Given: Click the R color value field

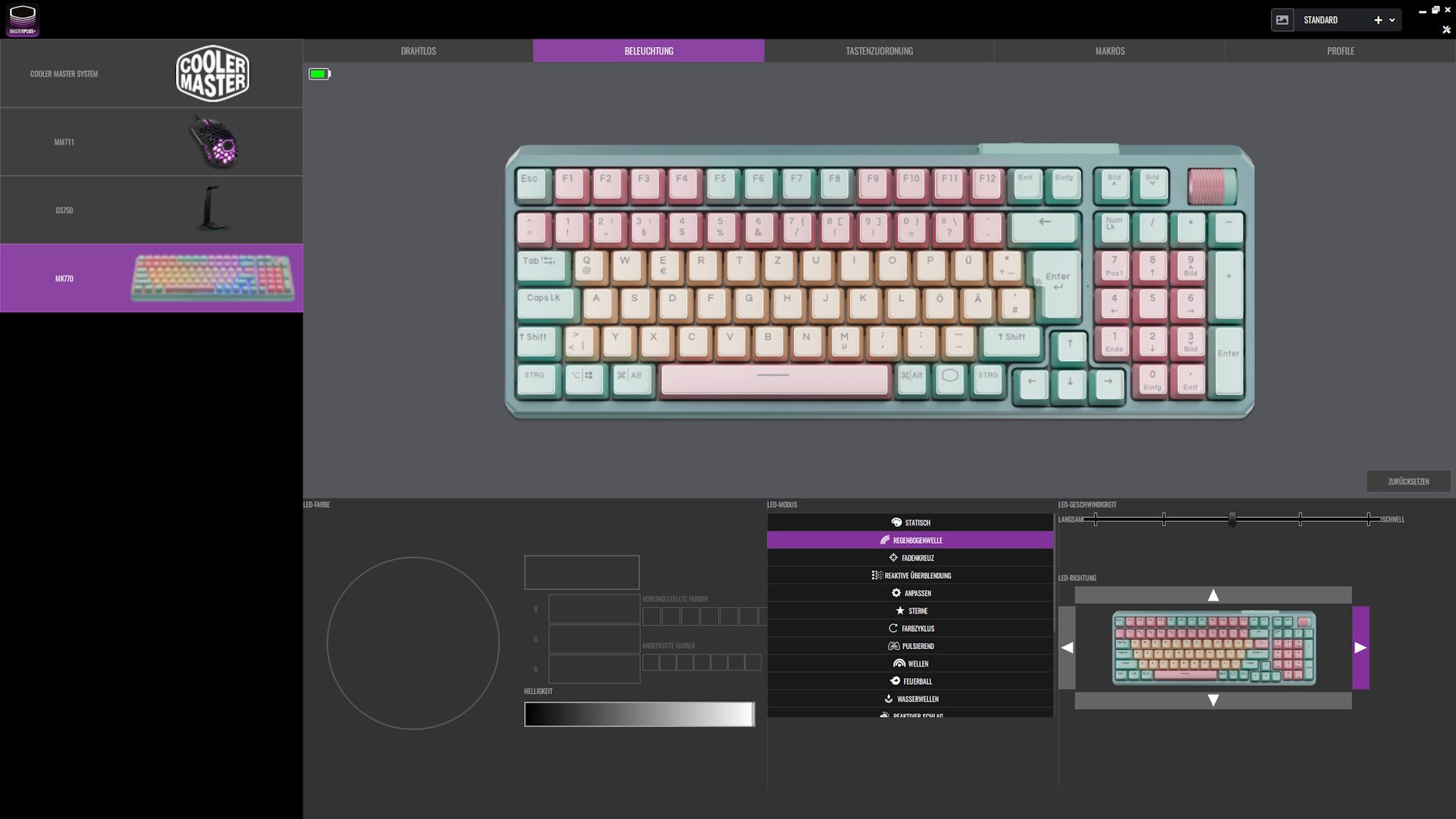Looking at the screenshot, I should 594,609.
